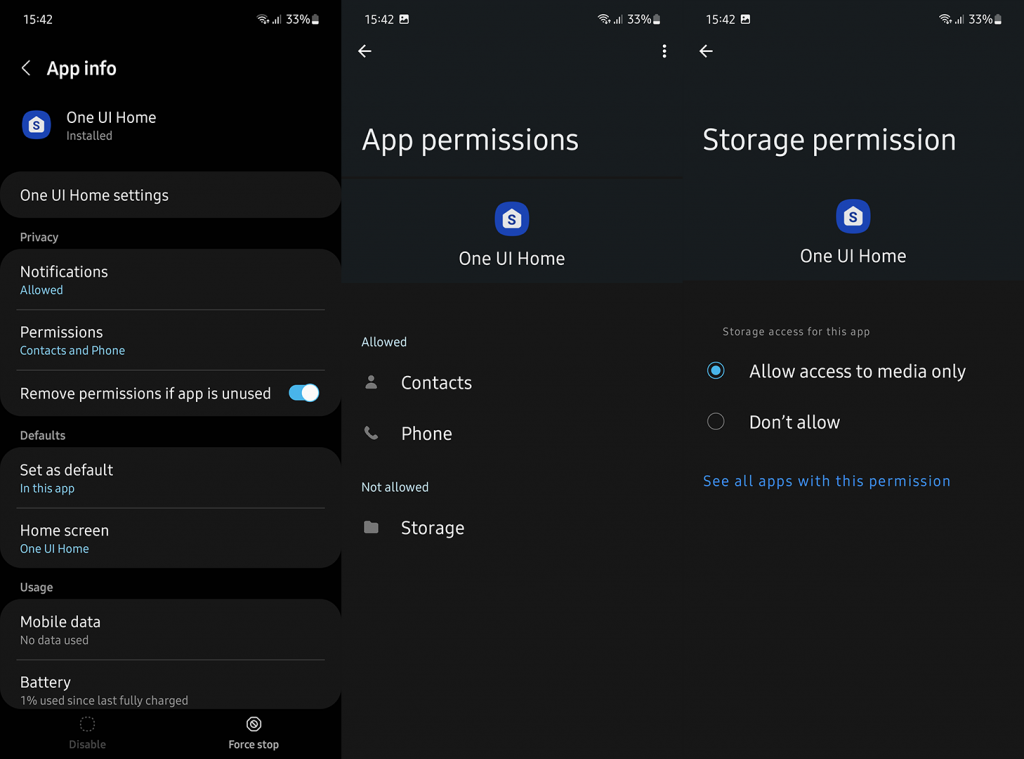
Task: Open One UI Home settings
Action: click(170, 195)
